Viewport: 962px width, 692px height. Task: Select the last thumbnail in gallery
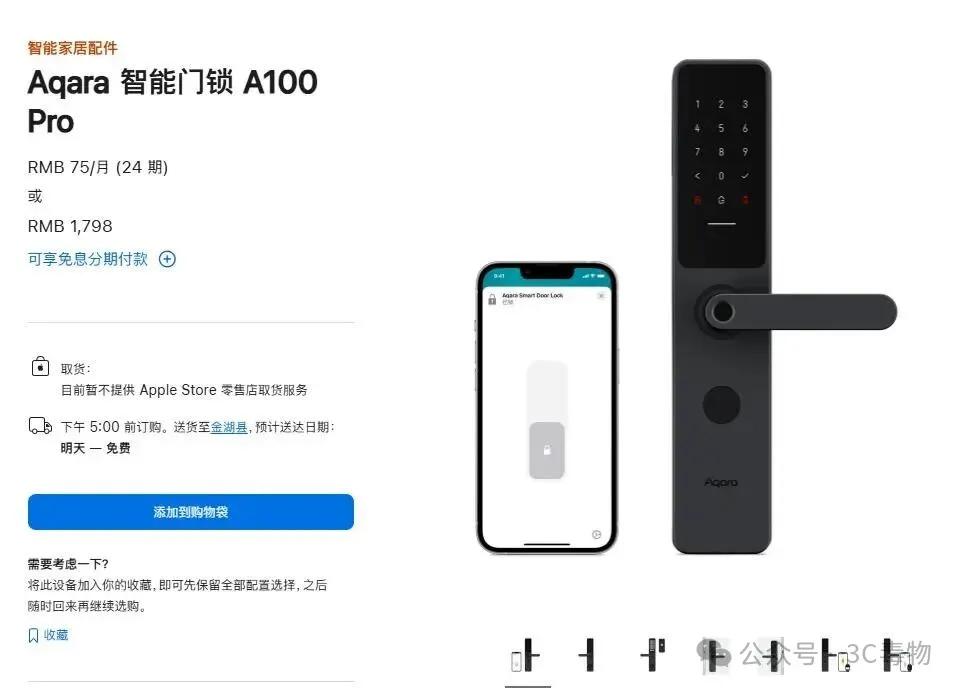pos(897,655)
